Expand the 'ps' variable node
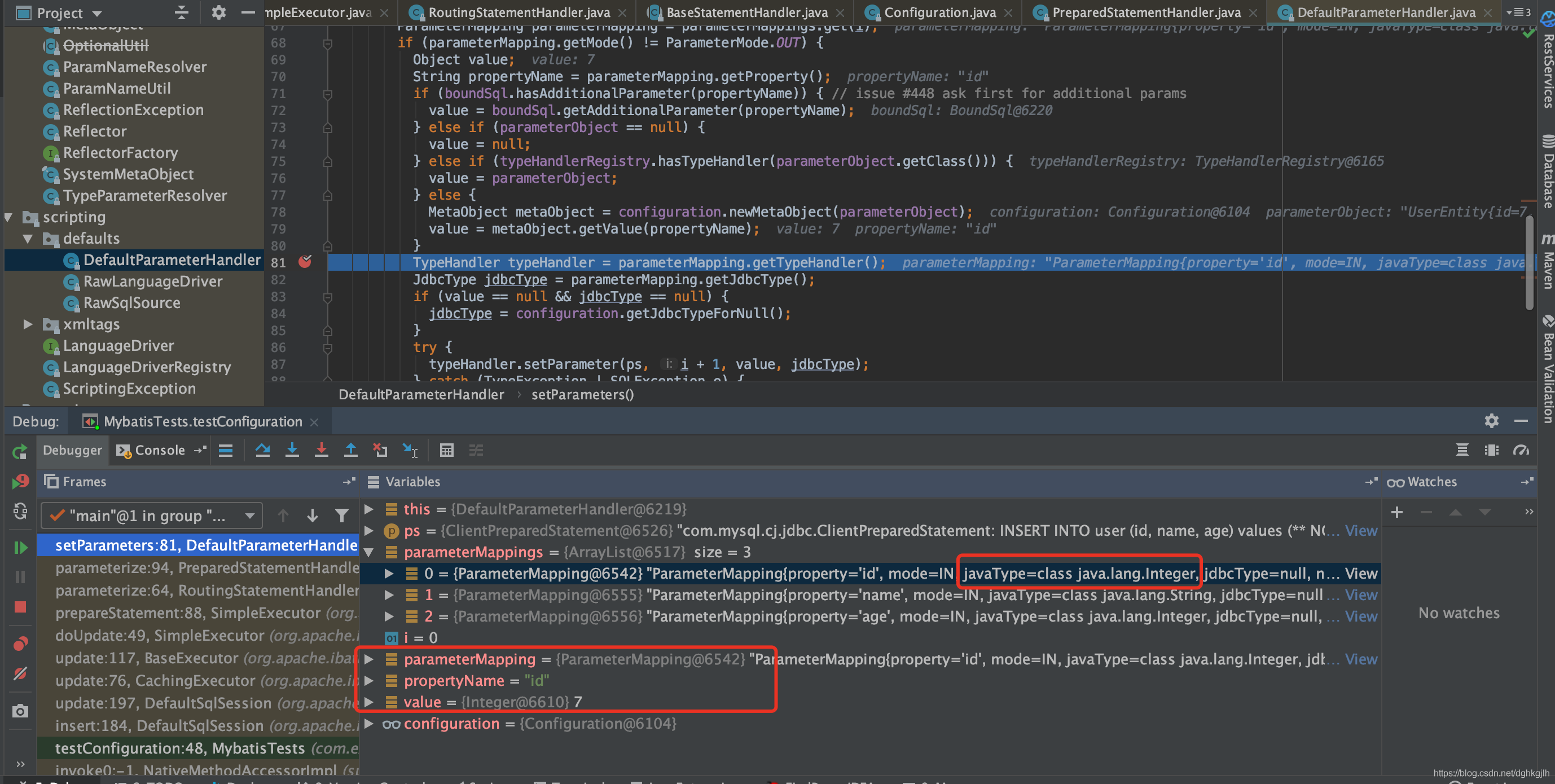This screenshot has width=1555, height=784. (x=369, y=531)
